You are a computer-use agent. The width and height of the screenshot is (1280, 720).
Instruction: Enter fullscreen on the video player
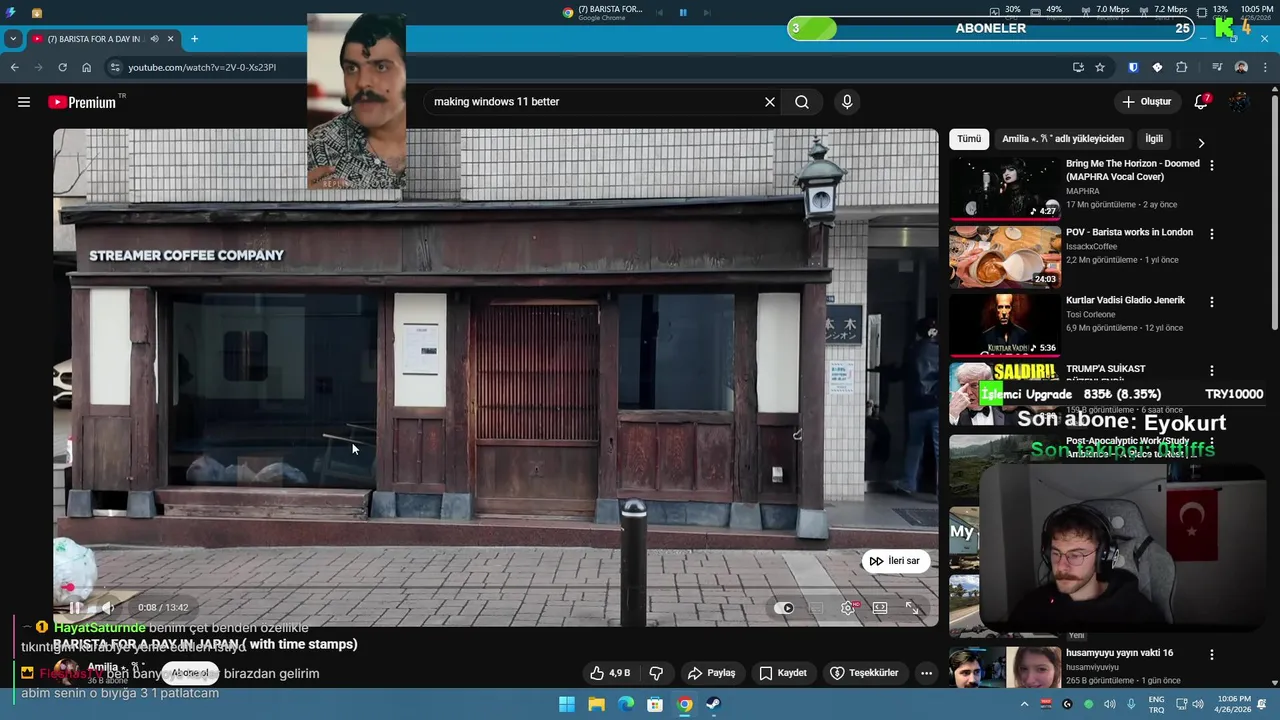(912, 608)
